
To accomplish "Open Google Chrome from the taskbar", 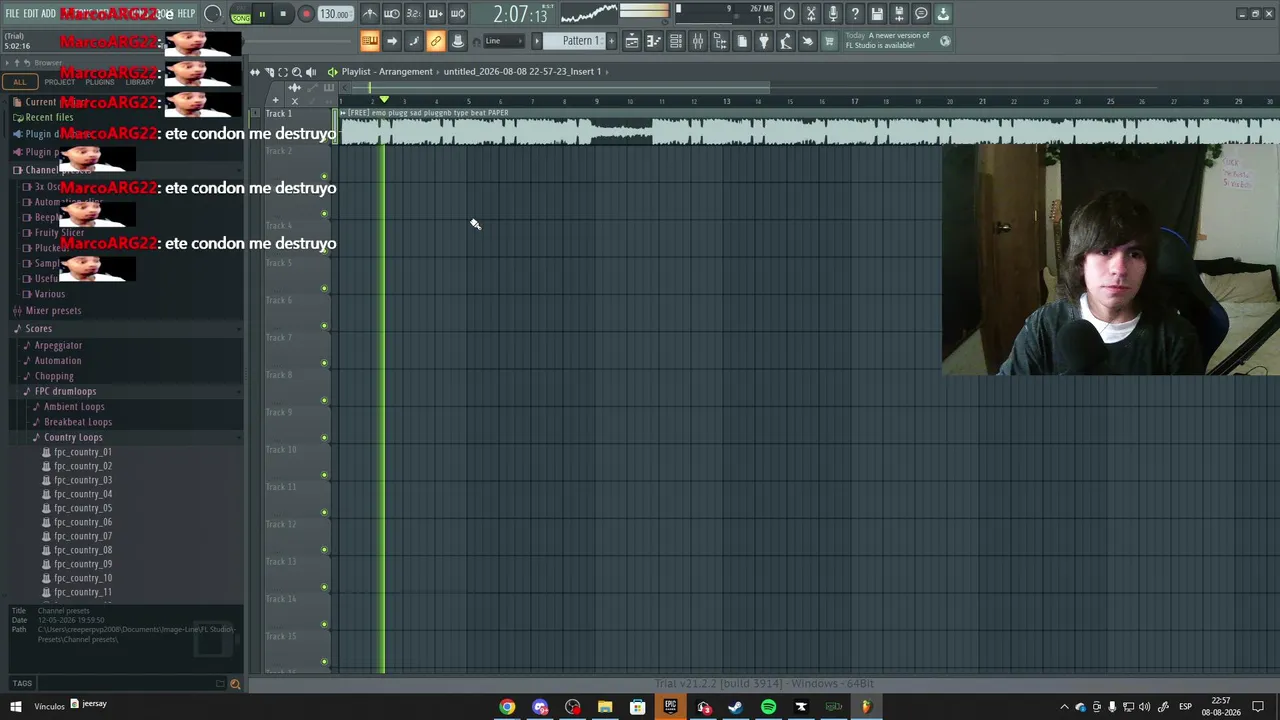I will [507, 708].
